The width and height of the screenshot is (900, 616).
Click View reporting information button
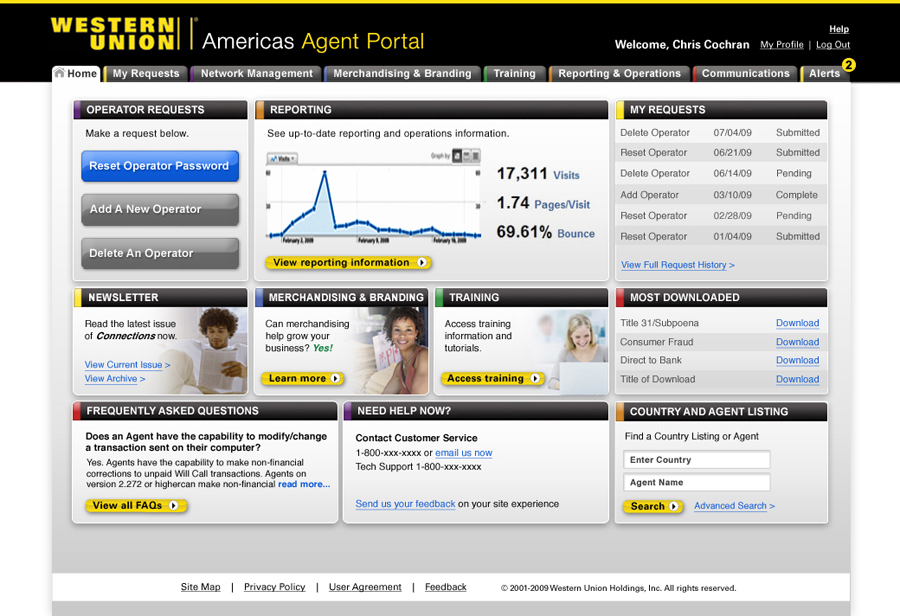click(x=348, y=262)
